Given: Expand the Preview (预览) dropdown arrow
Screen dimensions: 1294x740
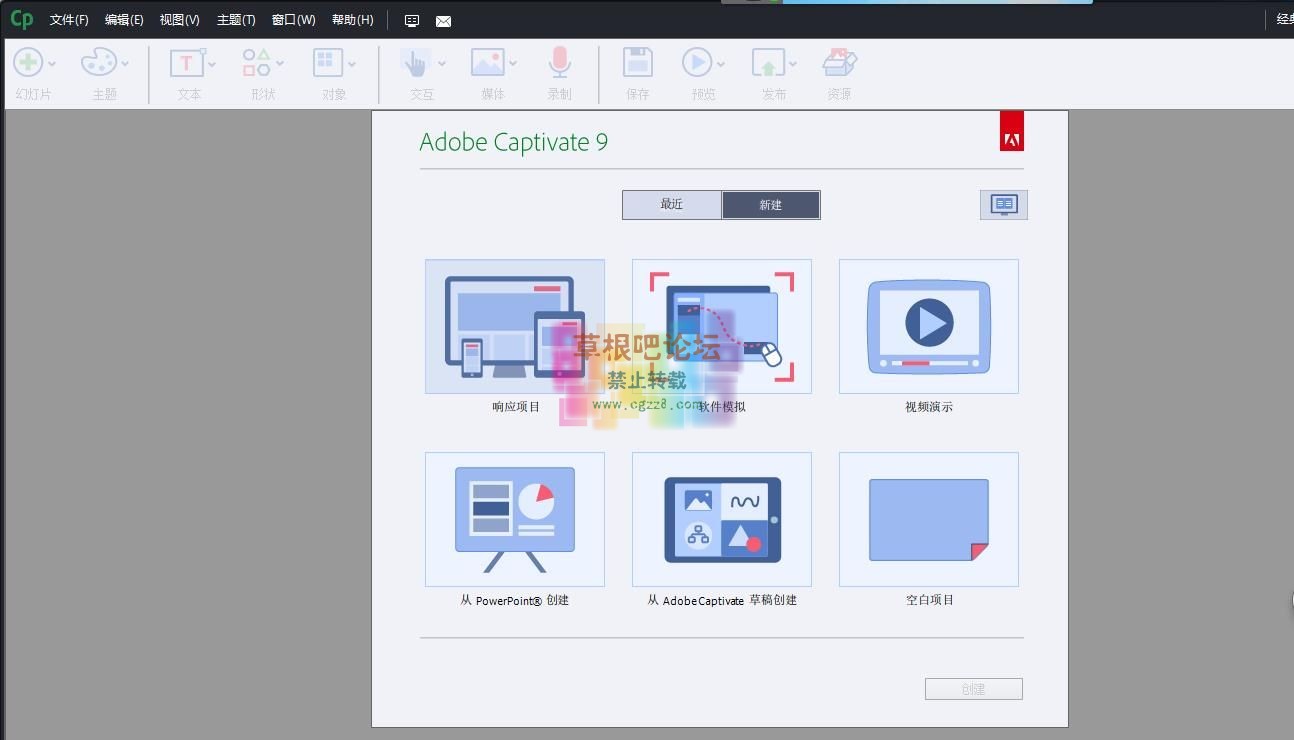Looking at the screenshot, I should pyautogui.click(x=721, y=64).
